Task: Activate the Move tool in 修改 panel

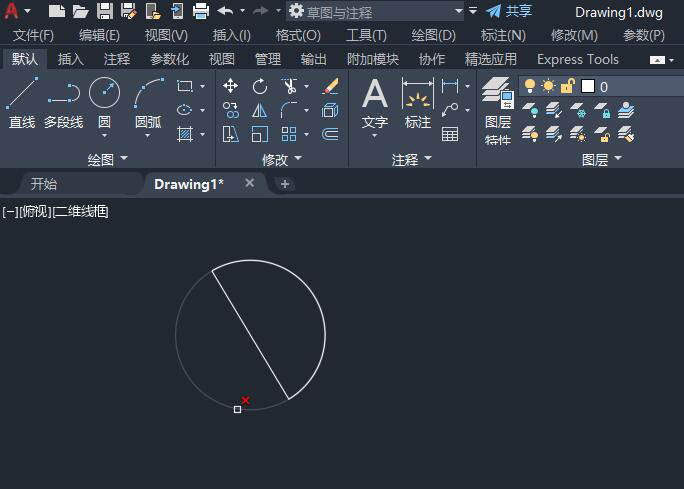Action: click(x=231, y=86)
